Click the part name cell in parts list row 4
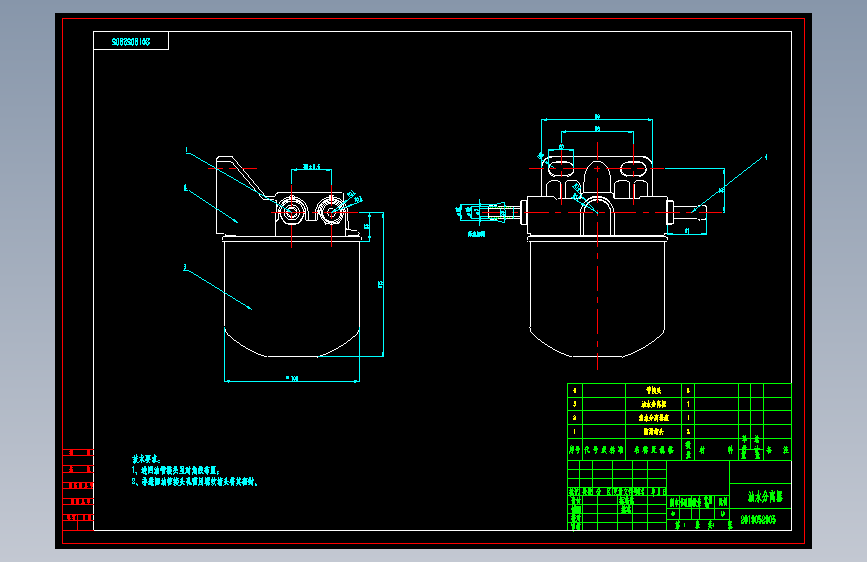The image size is (867, 562). (x=654, y=391)
